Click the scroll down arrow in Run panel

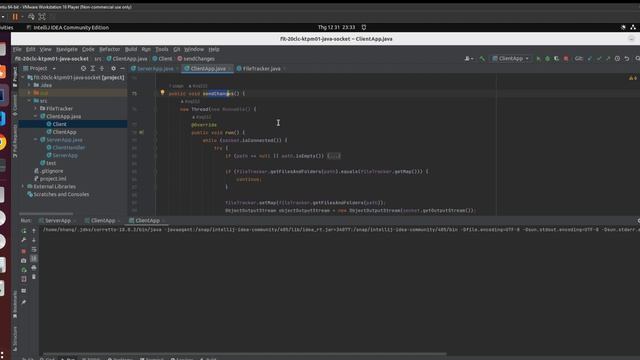[34, 240]
